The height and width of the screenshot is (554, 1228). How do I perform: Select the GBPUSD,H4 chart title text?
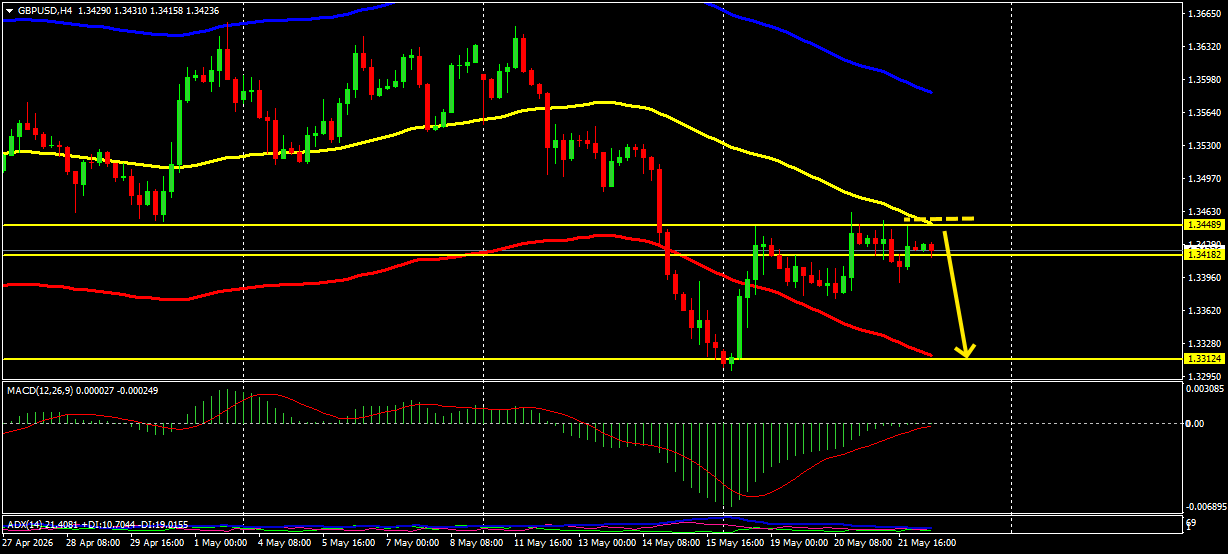(x=43, y=10)
